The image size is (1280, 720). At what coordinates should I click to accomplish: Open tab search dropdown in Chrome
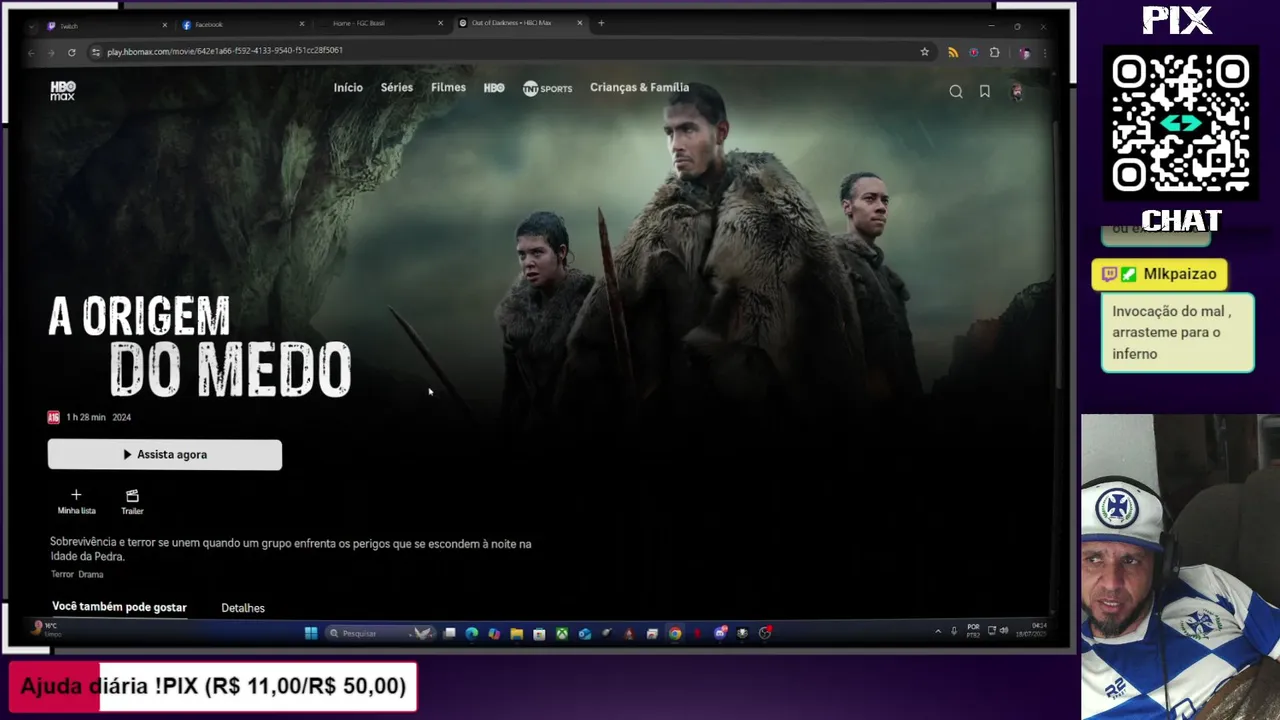pyautogui.click(x=31, y=25)
